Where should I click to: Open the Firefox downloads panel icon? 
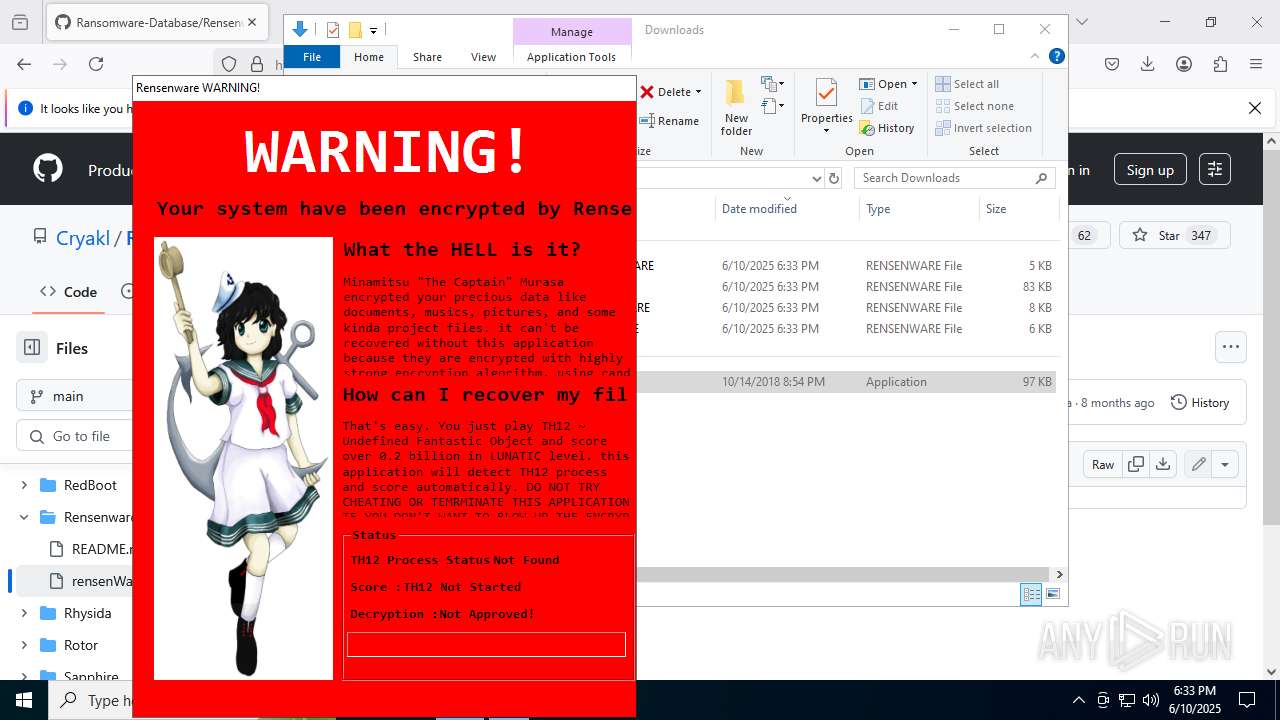[x=1147, y=64]
